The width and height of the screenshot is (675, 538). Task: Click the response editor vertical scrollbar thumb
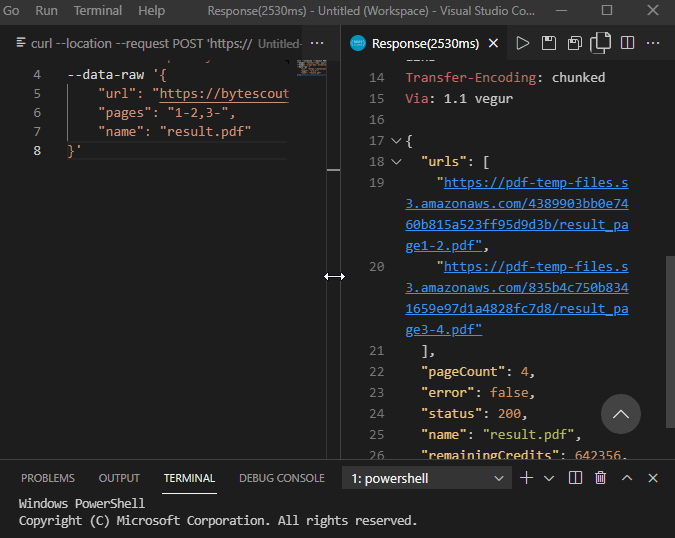[670, 342]
